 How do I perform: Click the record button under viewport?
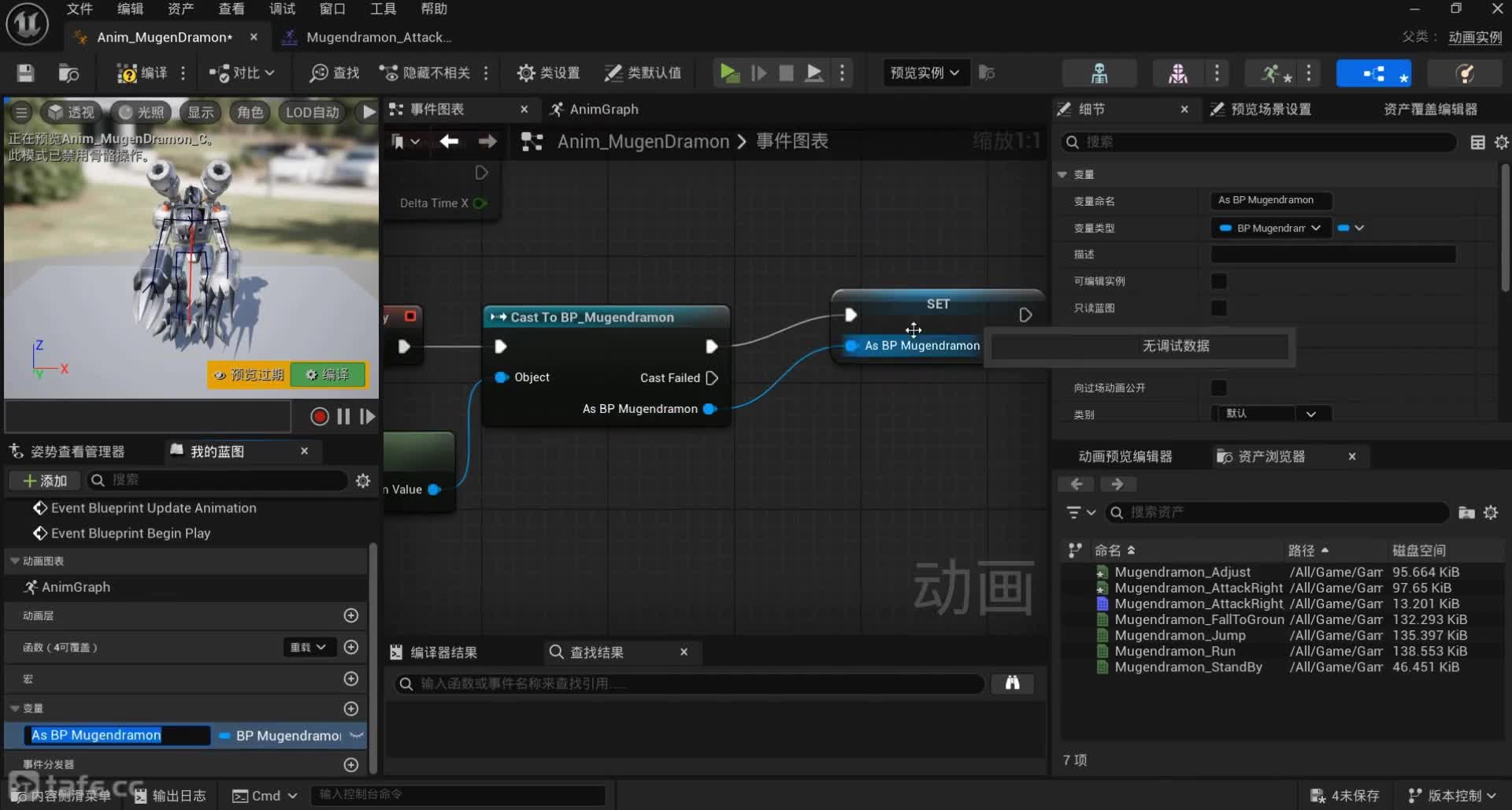(x=319, y=417)
